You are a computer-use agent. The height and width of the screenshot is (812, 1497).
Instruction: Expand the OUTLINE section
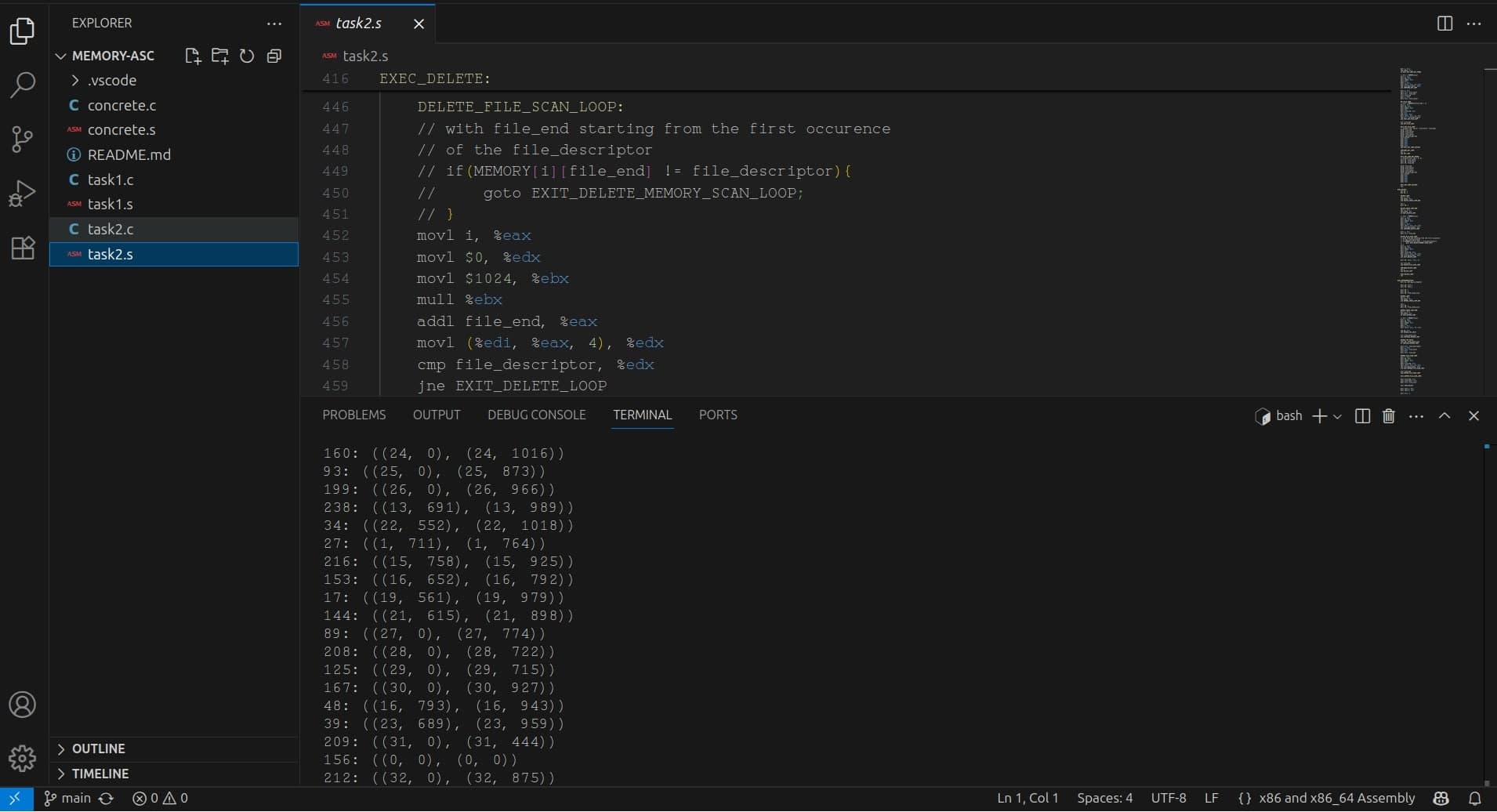174,749
